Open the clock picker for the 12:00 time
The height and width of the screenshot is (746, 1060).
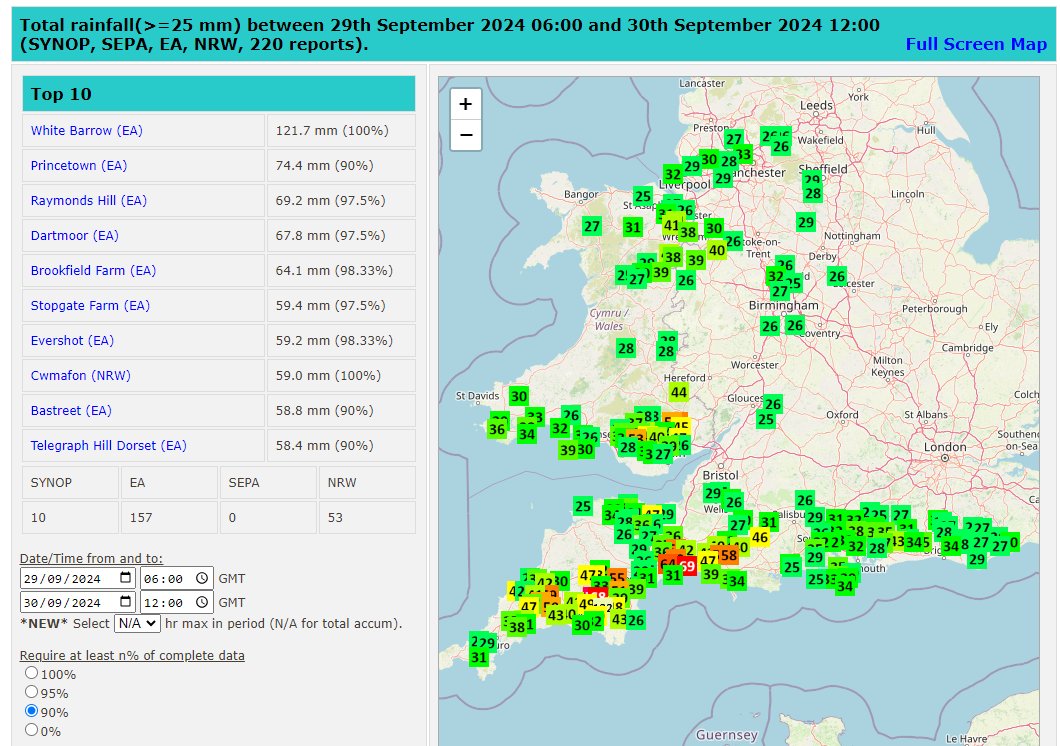coord(201,602)
